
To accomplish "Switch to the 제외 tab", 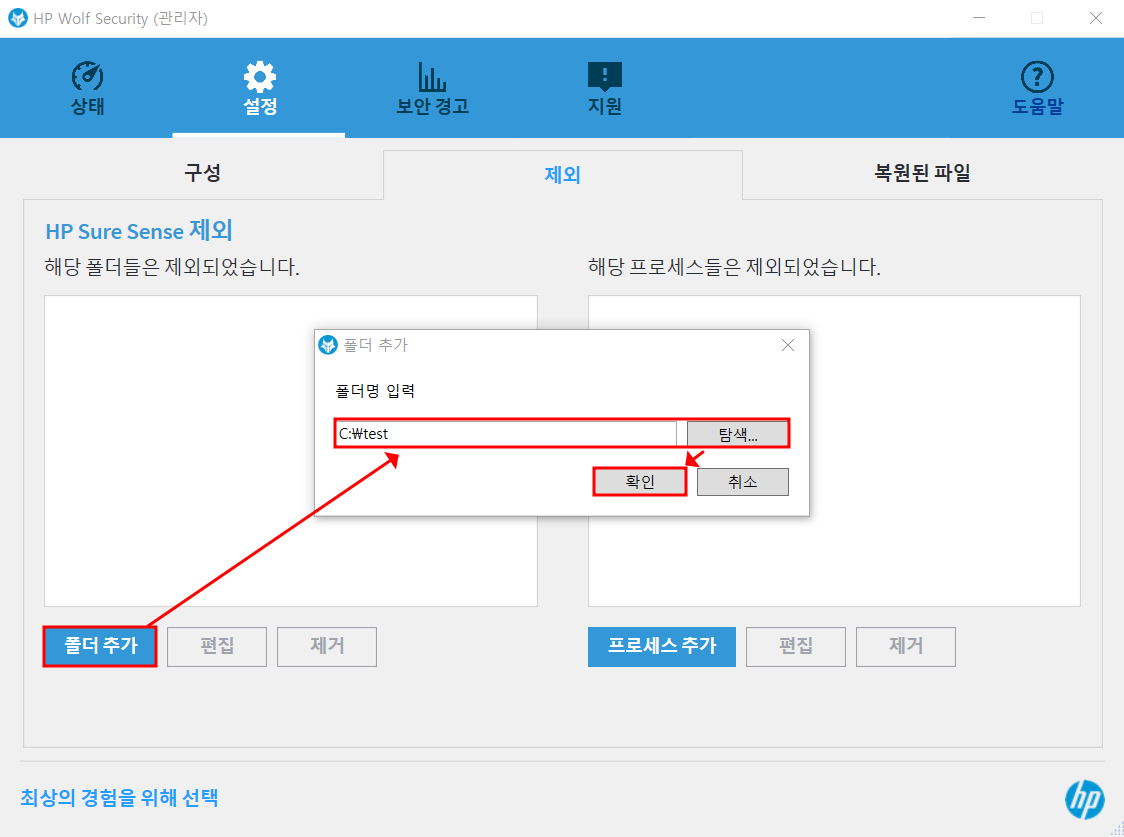I will pos(563,174).
